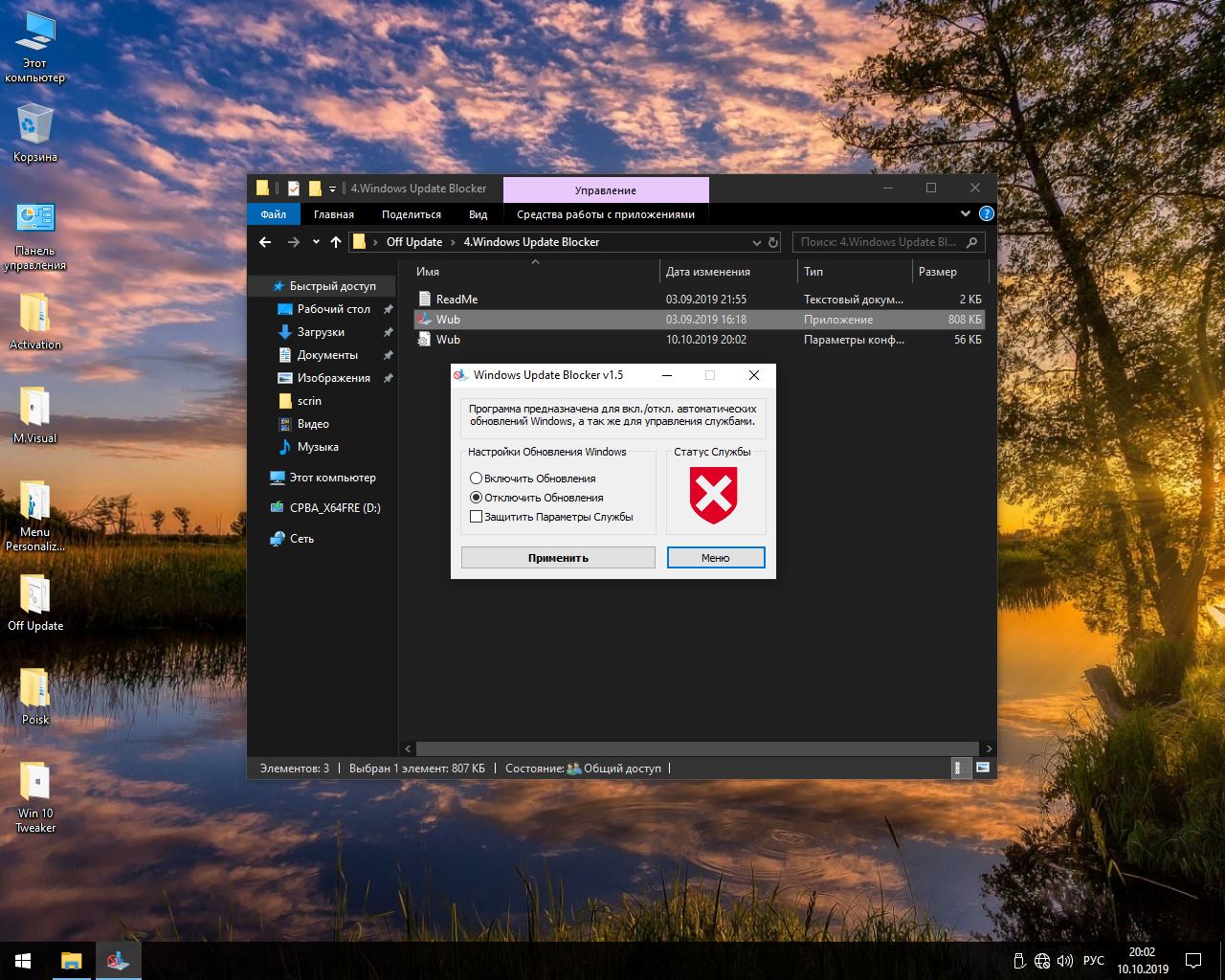Screen dimensions: 1225x980
Task: Open the notification center icon
Action: 1193,961
